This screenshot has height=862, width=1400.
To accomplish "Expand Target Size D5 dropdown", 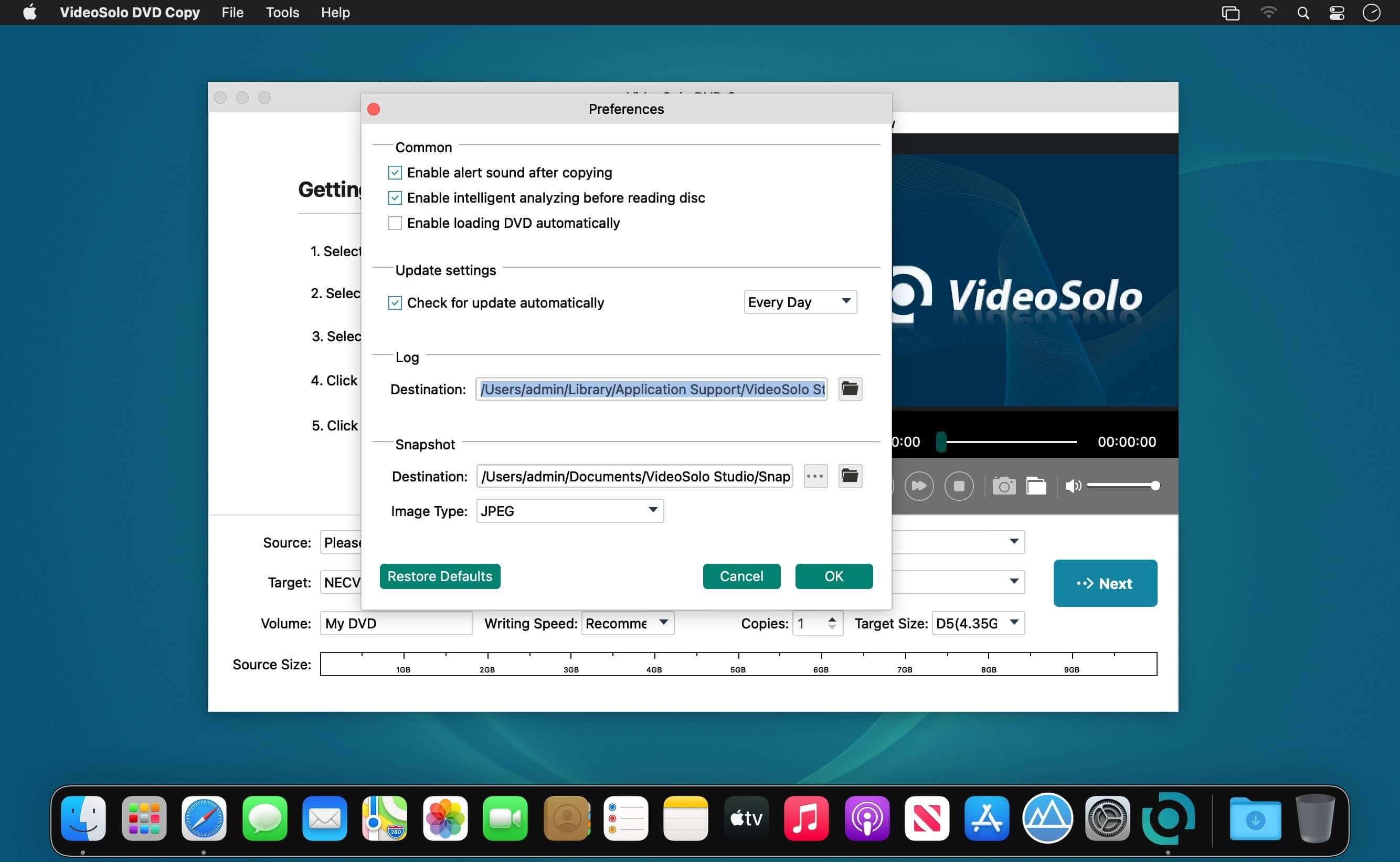I will pos(978,623).
